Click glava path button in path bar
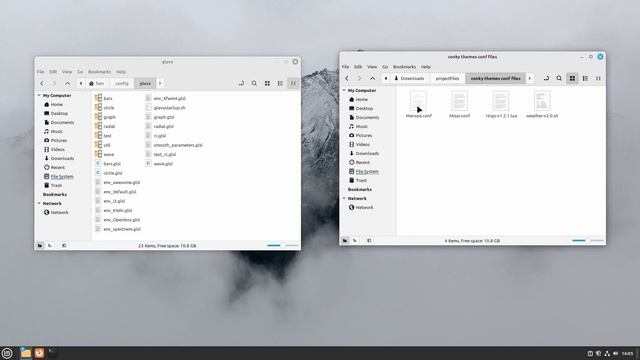The height and width of the screenshot is (360, 640). coord(145,83)
